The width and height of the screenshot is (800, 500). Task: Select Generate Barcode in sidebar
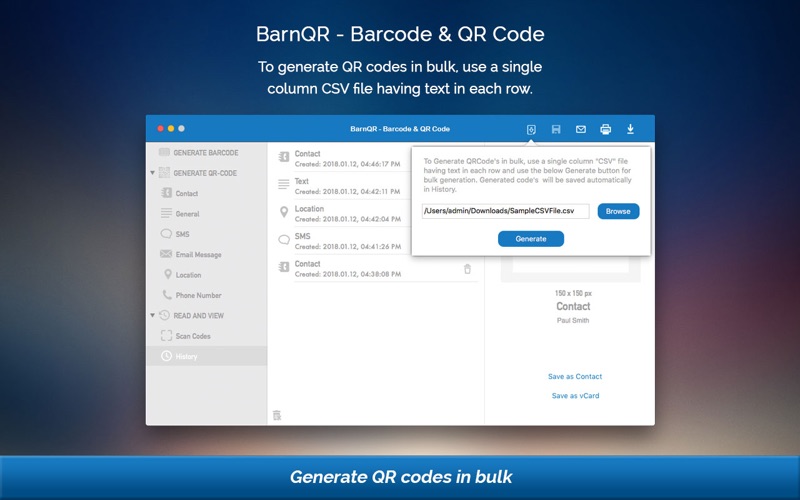pyautogui.click(x=206, y=153)
